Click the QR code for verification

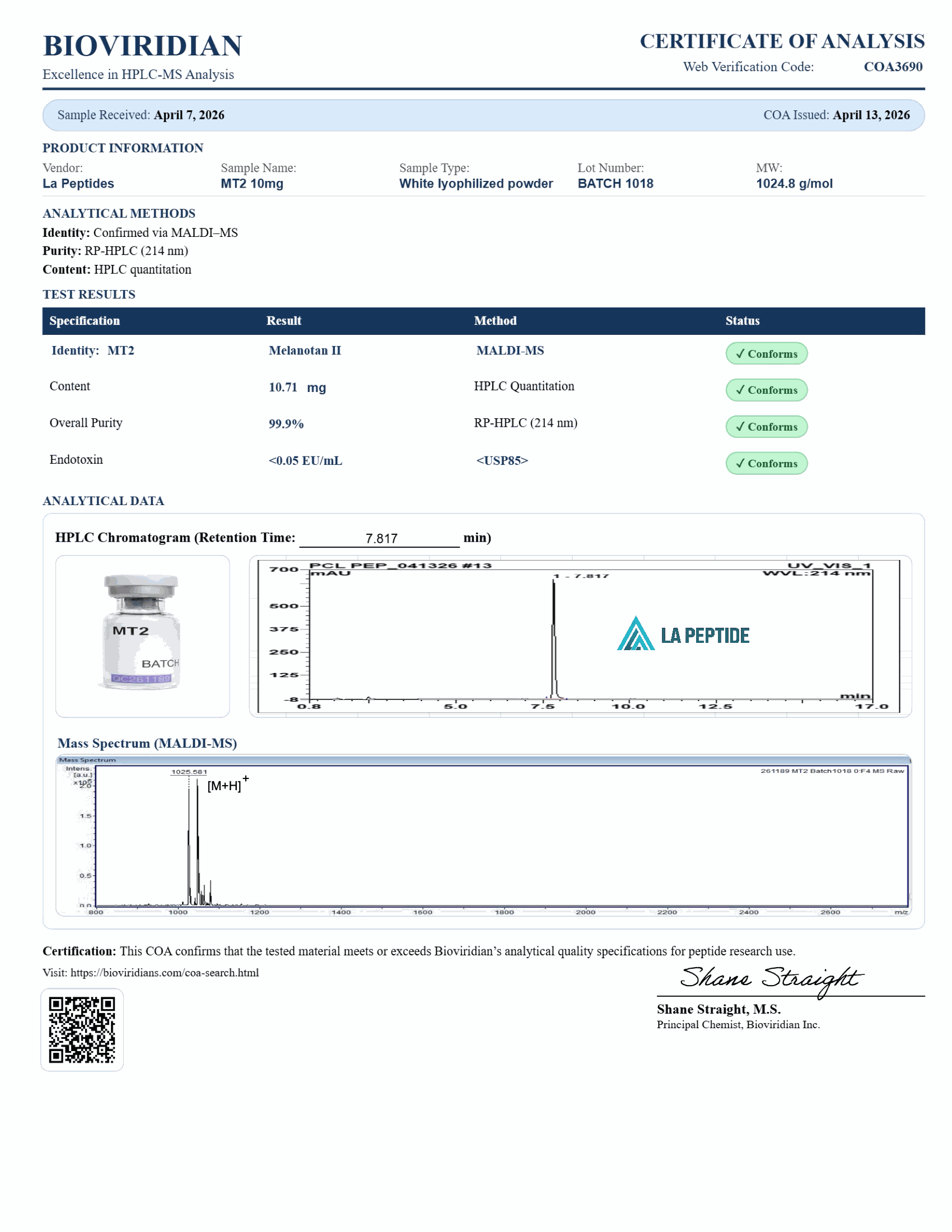[x=82, y=1029]
